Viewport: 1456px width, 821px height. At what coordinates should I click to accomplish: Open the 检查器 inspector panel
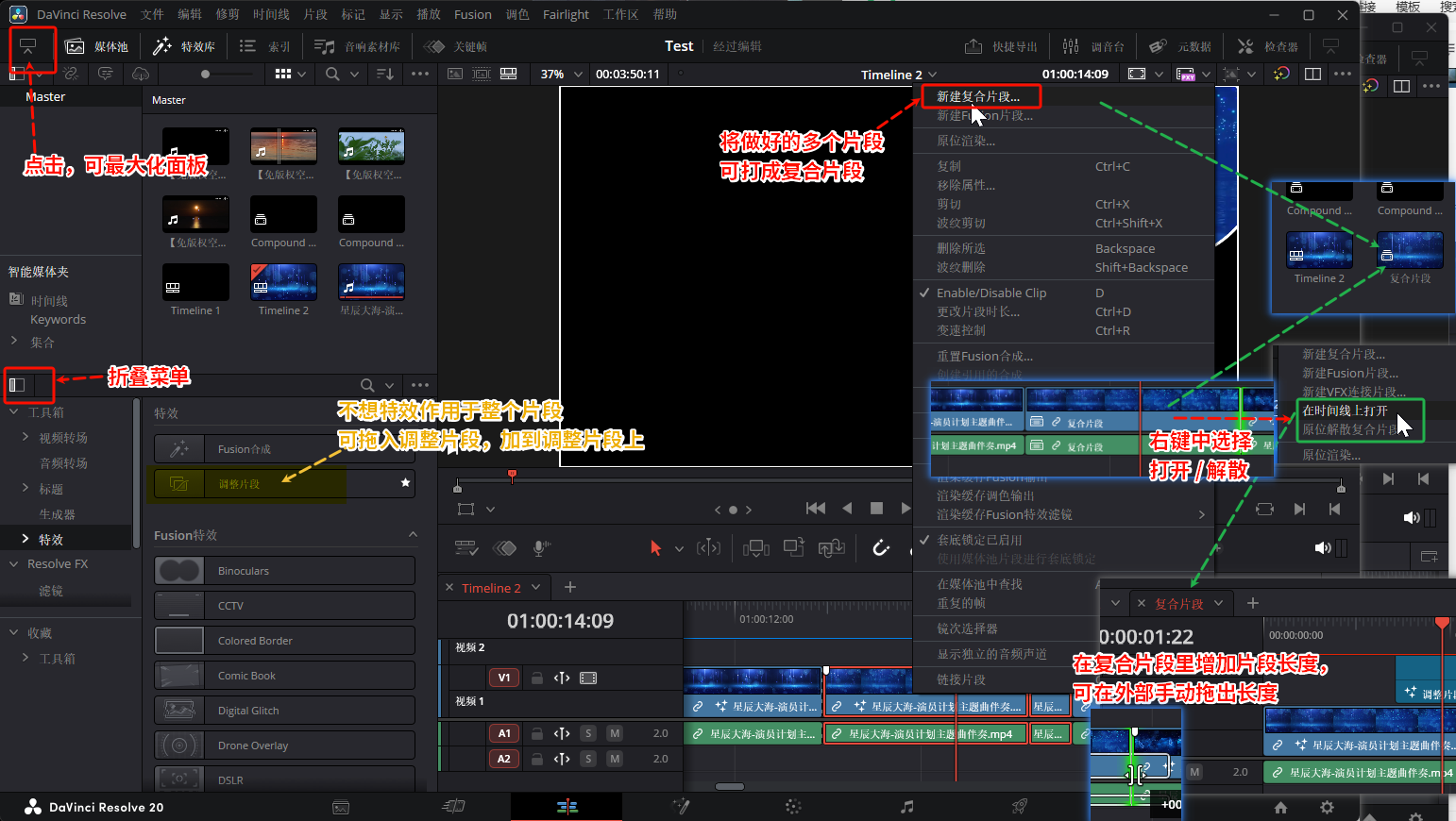point(1267,46)
